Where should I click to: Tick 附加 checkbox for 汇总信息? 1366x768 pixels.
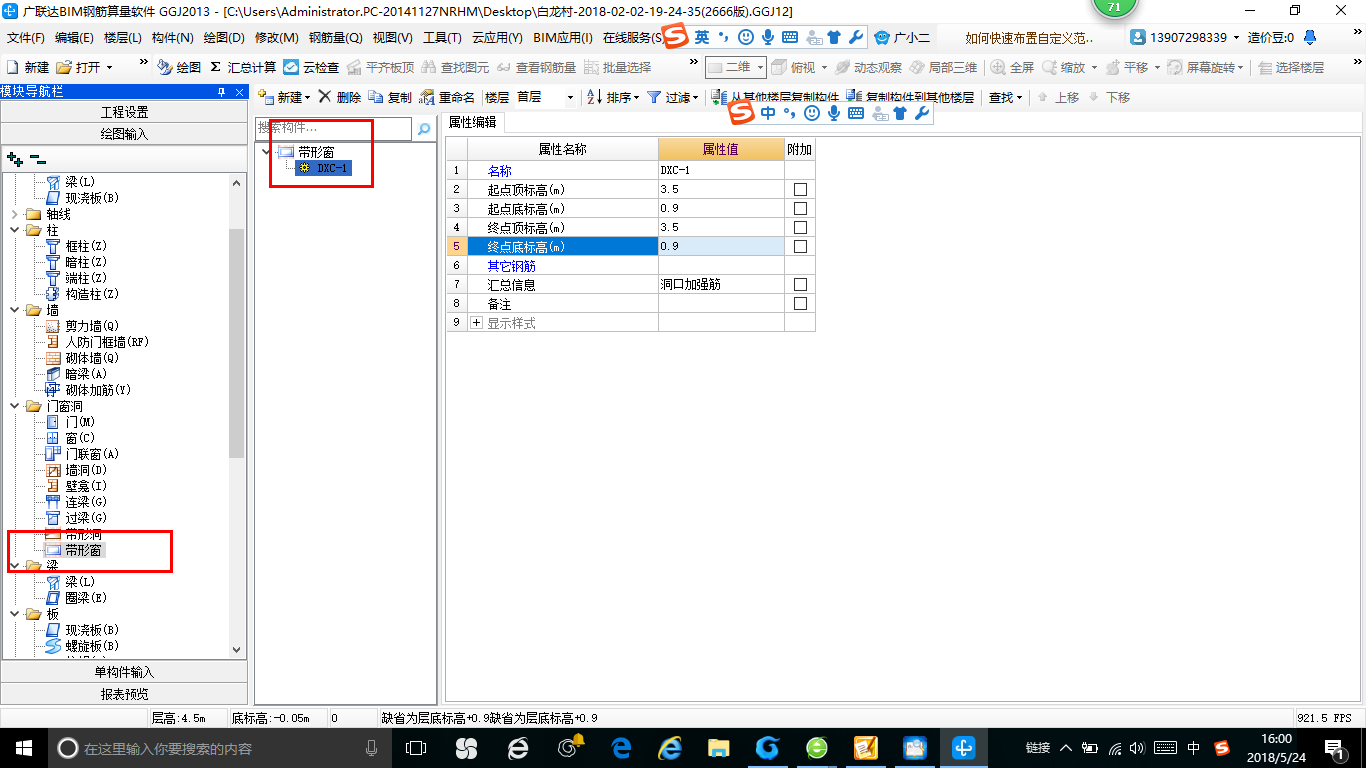799,284
